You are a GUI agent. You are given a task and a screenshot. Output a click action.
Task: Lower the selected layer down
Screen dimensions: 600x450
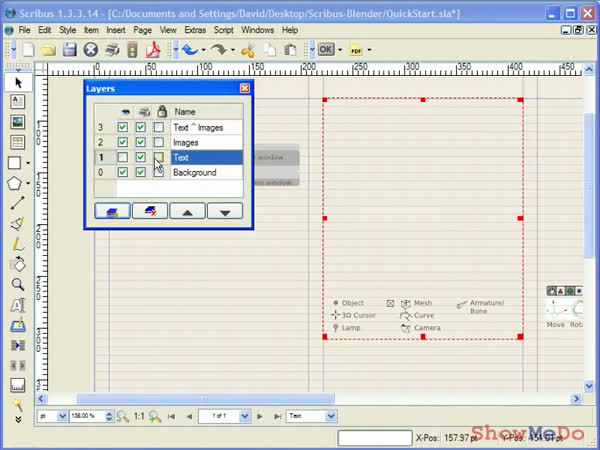click(225, 211)
